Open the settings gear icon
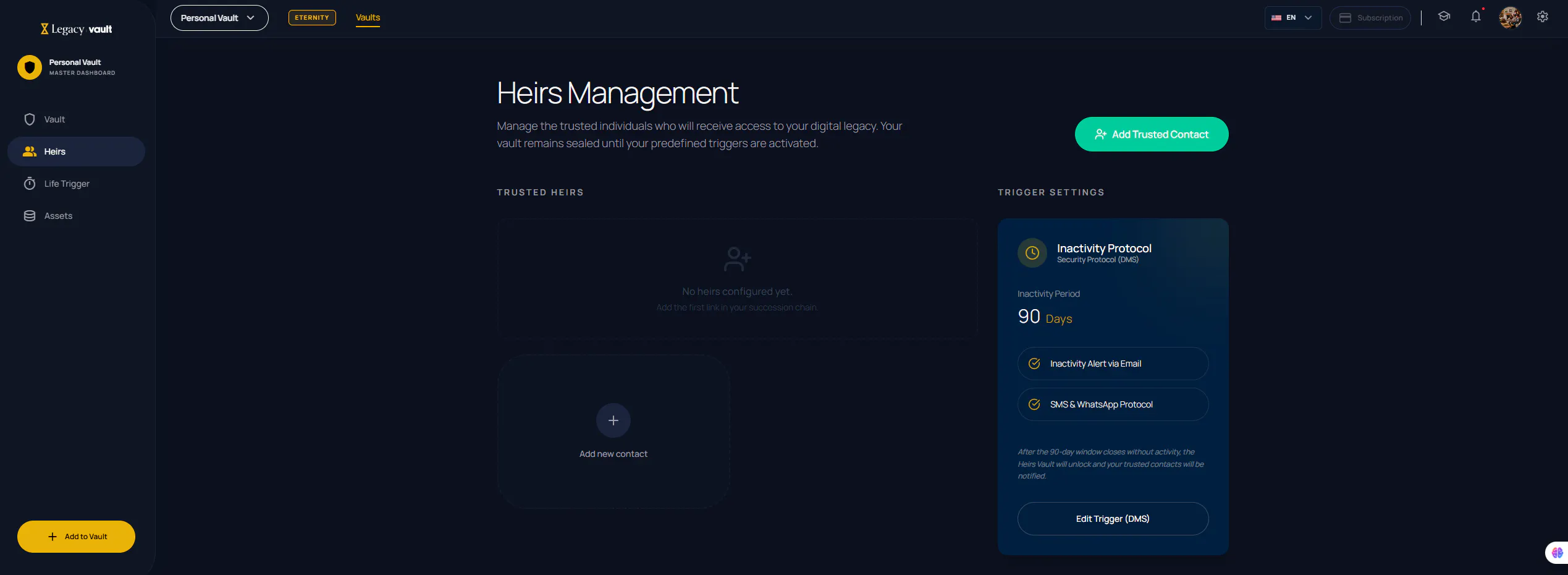This screenshot has width=1568, height=575. tap(1543, 17)
